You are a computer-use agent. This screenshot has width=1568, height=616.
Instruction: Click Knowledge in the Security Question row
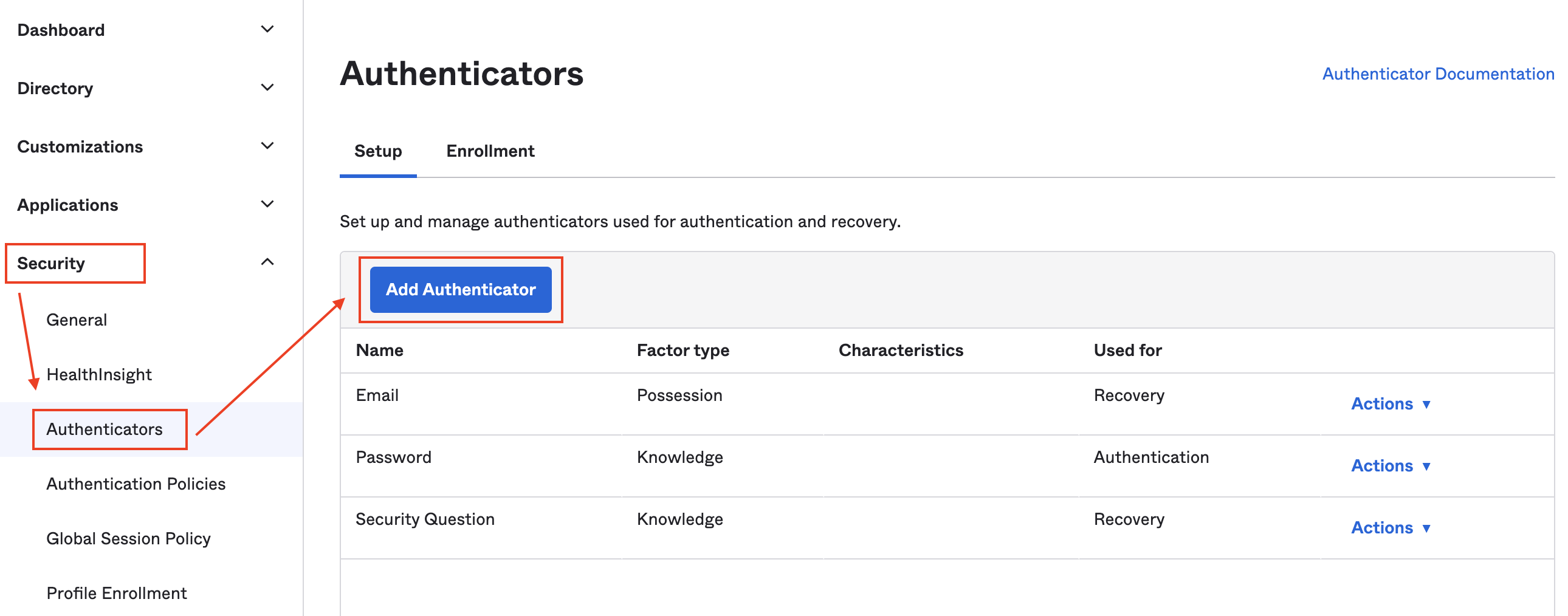point(680,519)
